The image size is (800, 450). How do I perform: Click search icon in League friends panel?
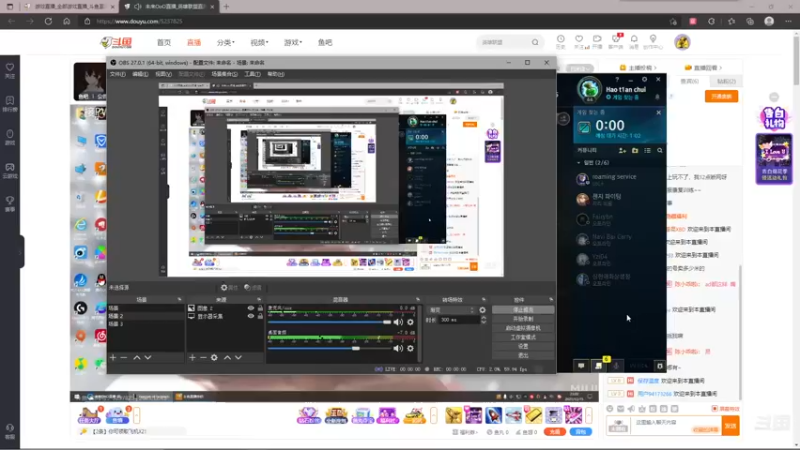pos(660,151)
